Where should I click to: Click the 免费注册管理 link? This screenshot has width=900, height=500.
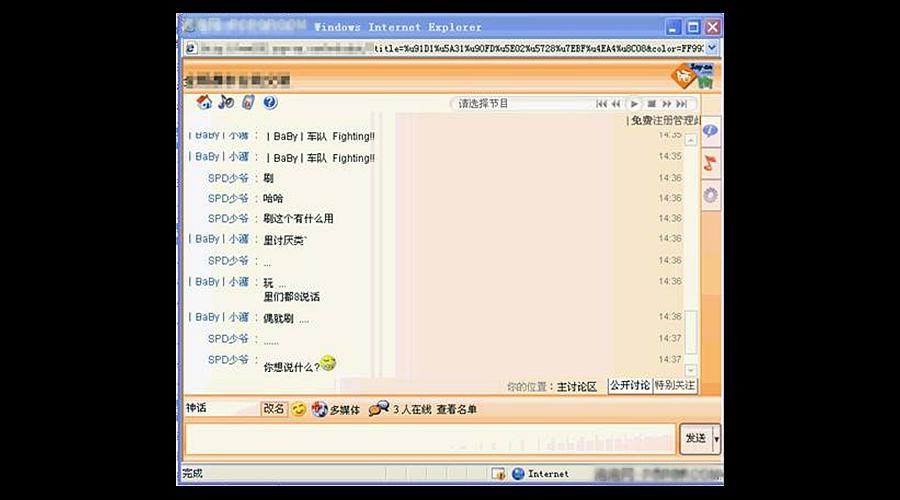tap(665, 121)
